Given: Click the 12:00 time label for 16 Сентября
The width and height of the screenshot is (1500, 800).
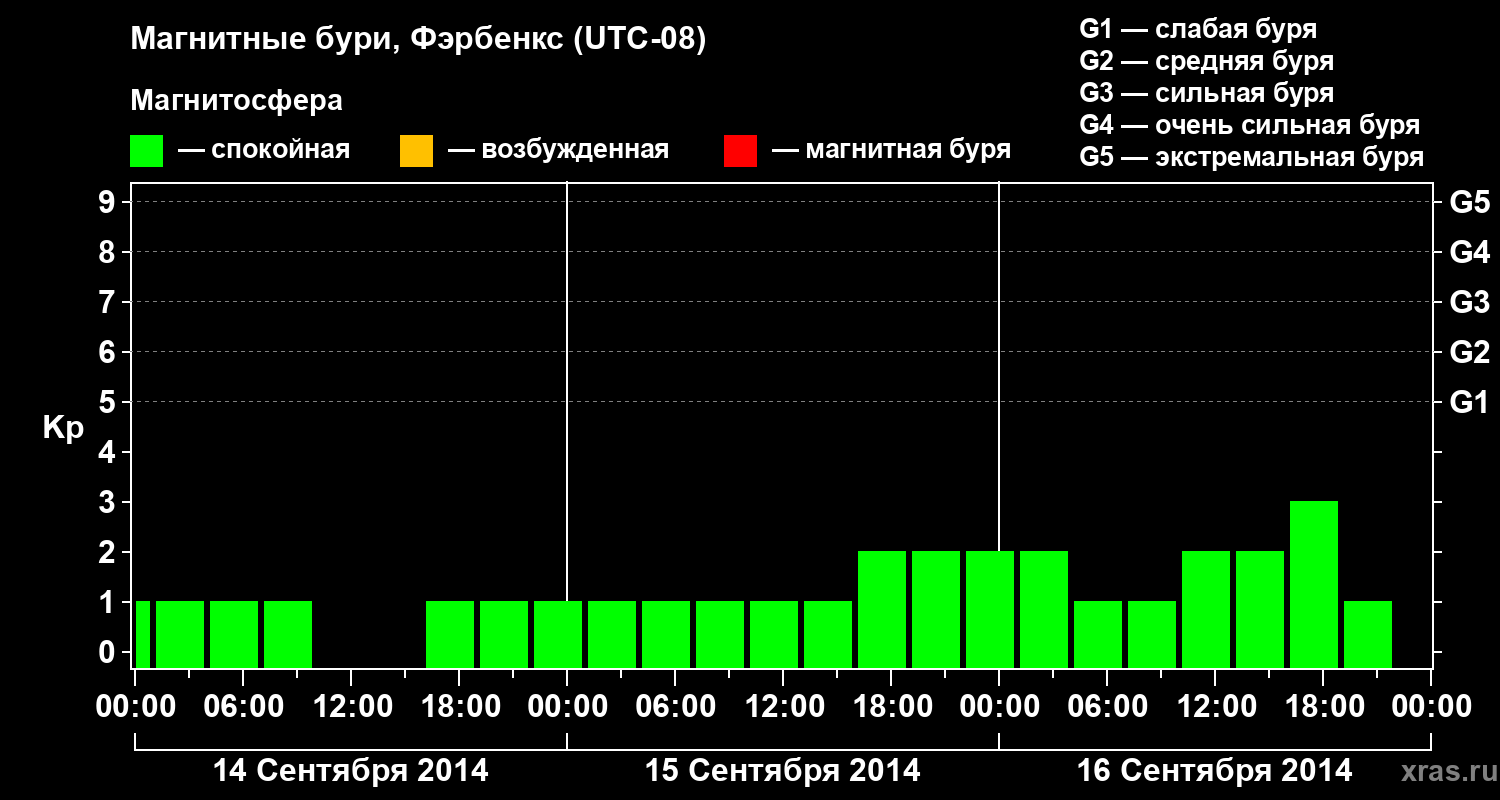Looking at the screenshot, I should click(x=1215, y=706).
